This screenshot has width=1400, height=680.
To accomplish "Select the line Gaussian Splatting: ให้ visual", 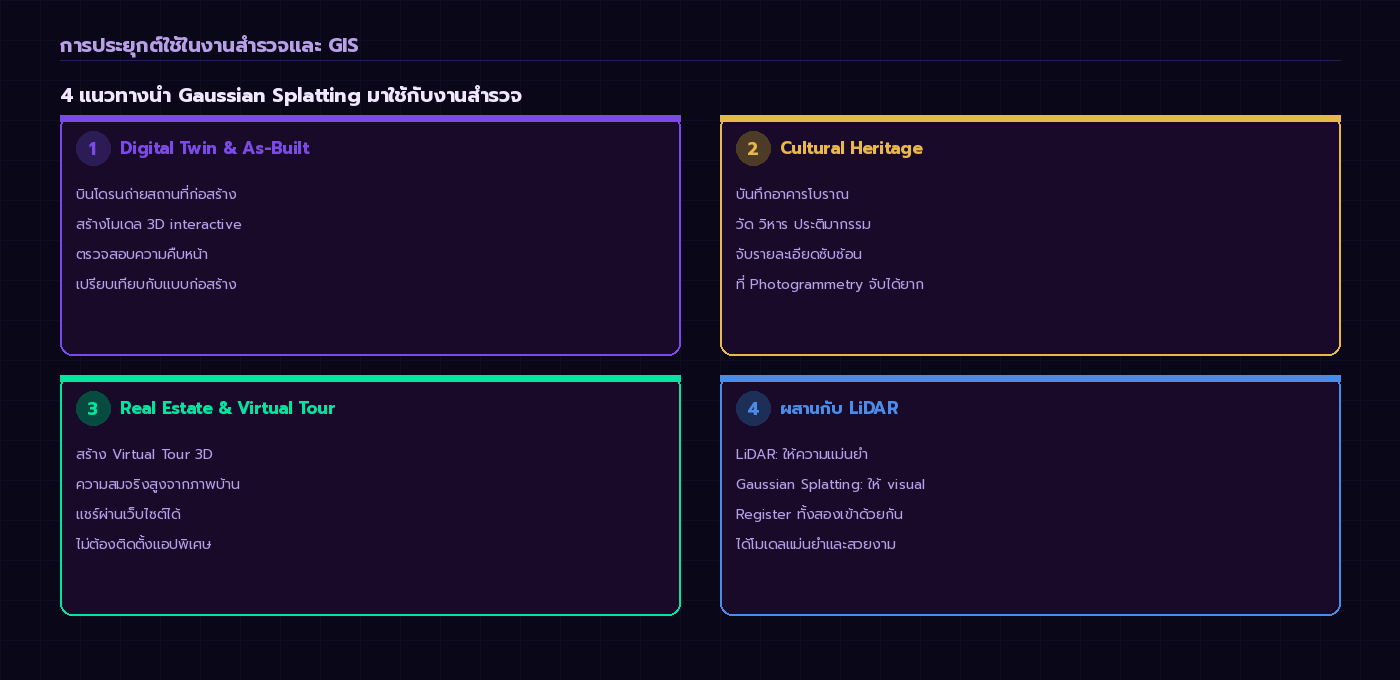I will (830, 484).
